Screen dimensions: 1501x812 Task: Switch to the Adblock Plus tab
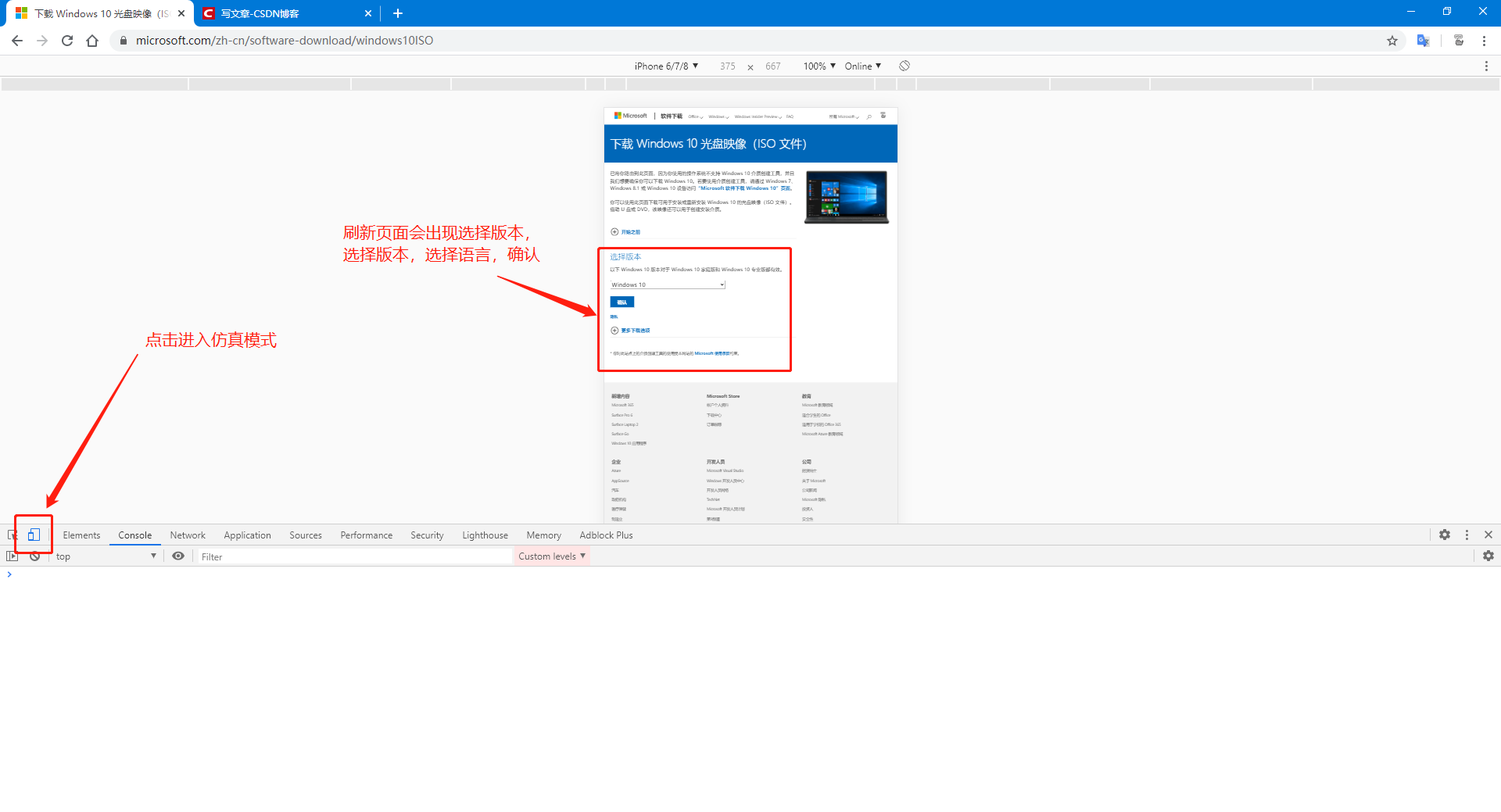coord(606,535)
